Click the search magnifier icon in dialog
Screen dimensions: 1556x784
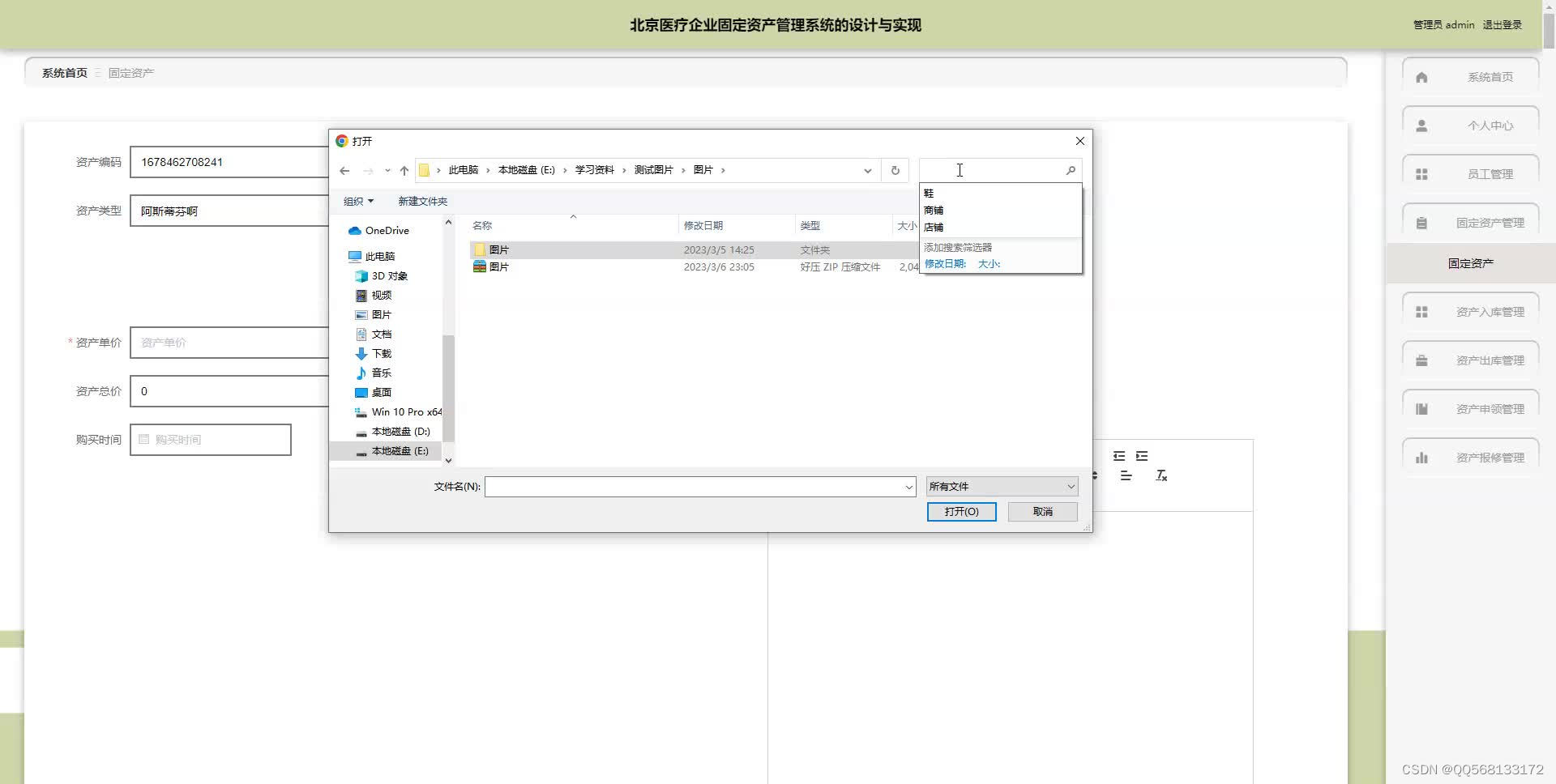point(1071,170)
